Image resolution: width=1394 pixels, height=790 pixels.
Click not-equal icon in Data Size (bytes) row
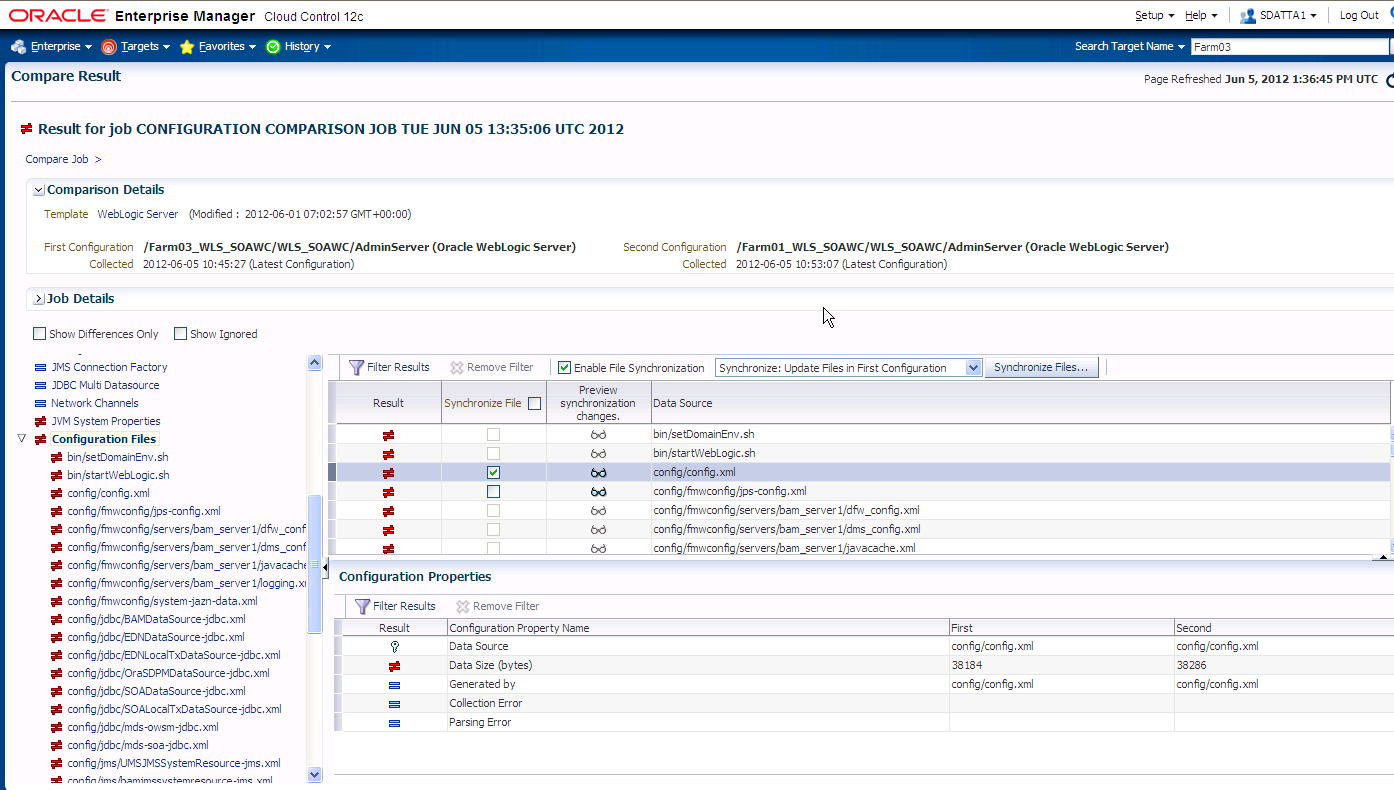click(x=394, y=666)
